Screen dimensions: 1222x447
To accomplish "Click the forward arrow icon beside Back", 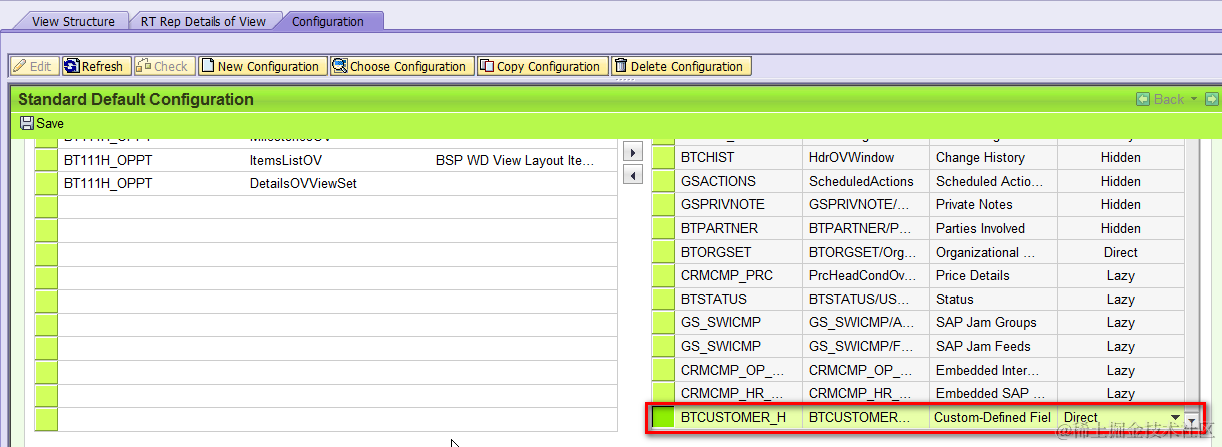I will (x=1211, y=99).
